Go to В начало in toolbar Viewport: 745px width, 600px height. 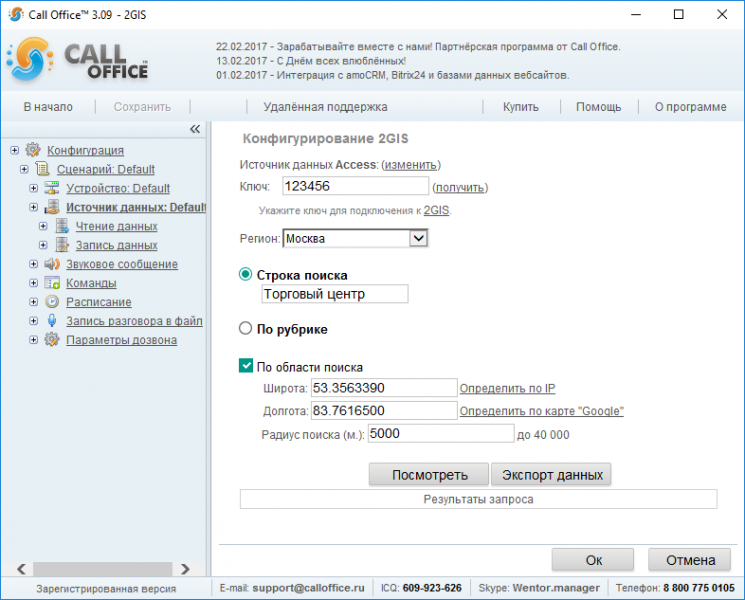48,107
